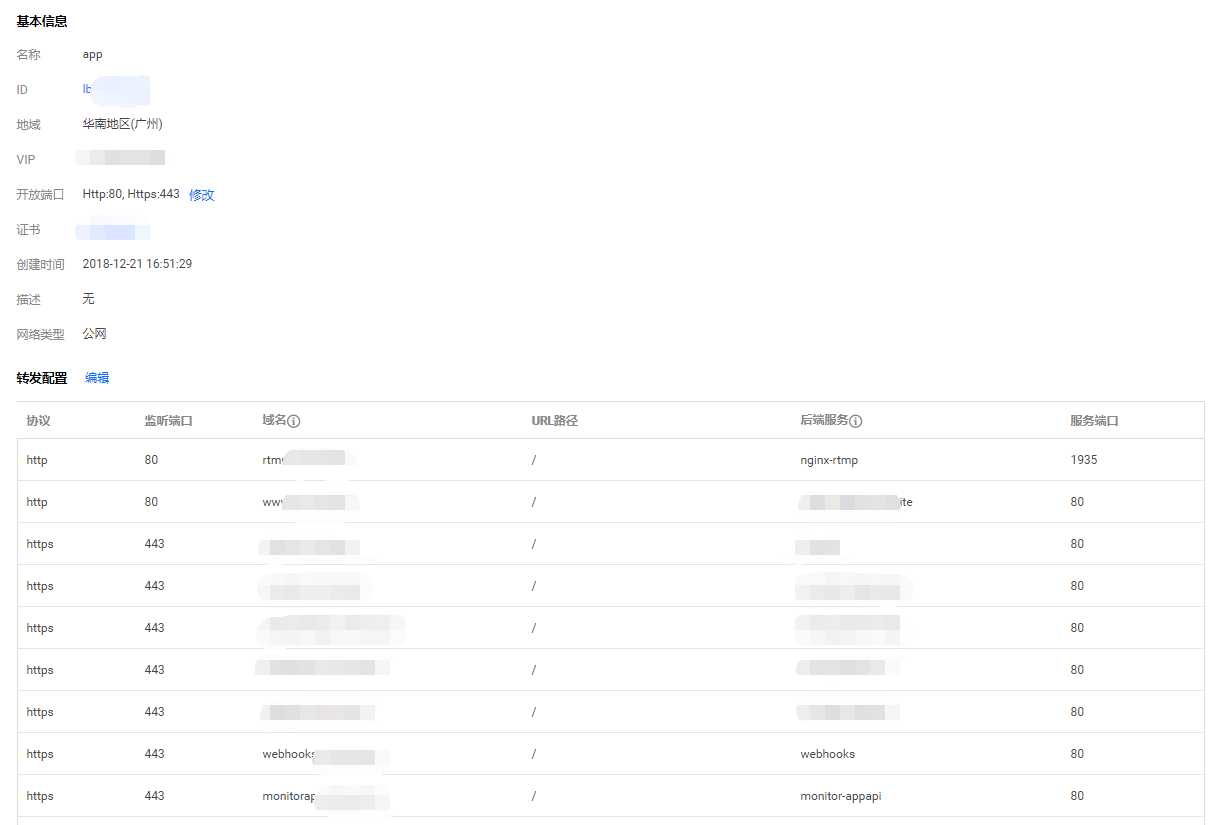
Task: Click the URL path slash in monitor-appapi row
Action: click(x=534, y=796)
